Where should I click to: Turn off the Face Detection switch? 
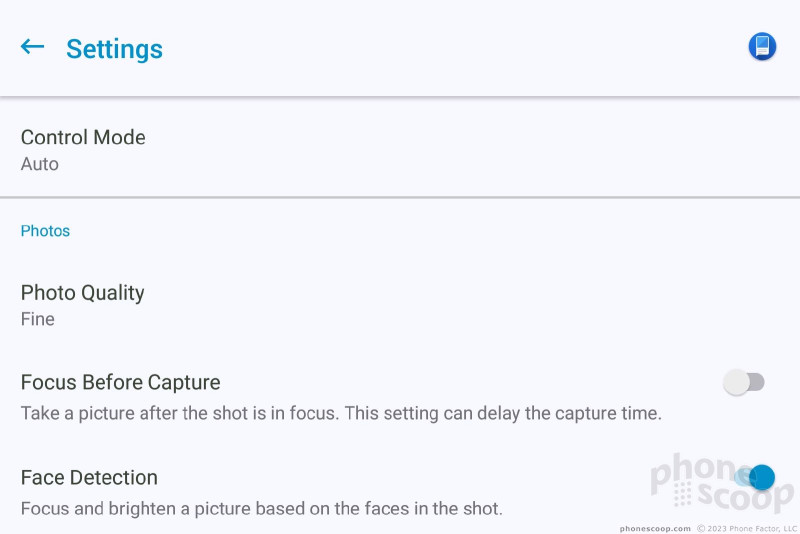pos(755,477)
